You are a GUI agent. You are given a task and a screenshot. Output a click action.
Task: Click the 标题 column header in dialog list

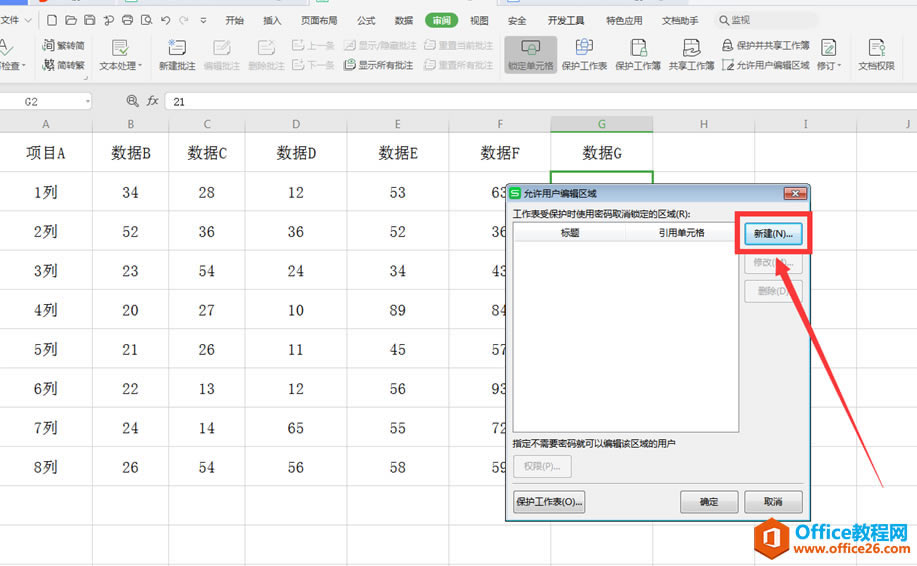pyautogui.click(x=570, y=233)
